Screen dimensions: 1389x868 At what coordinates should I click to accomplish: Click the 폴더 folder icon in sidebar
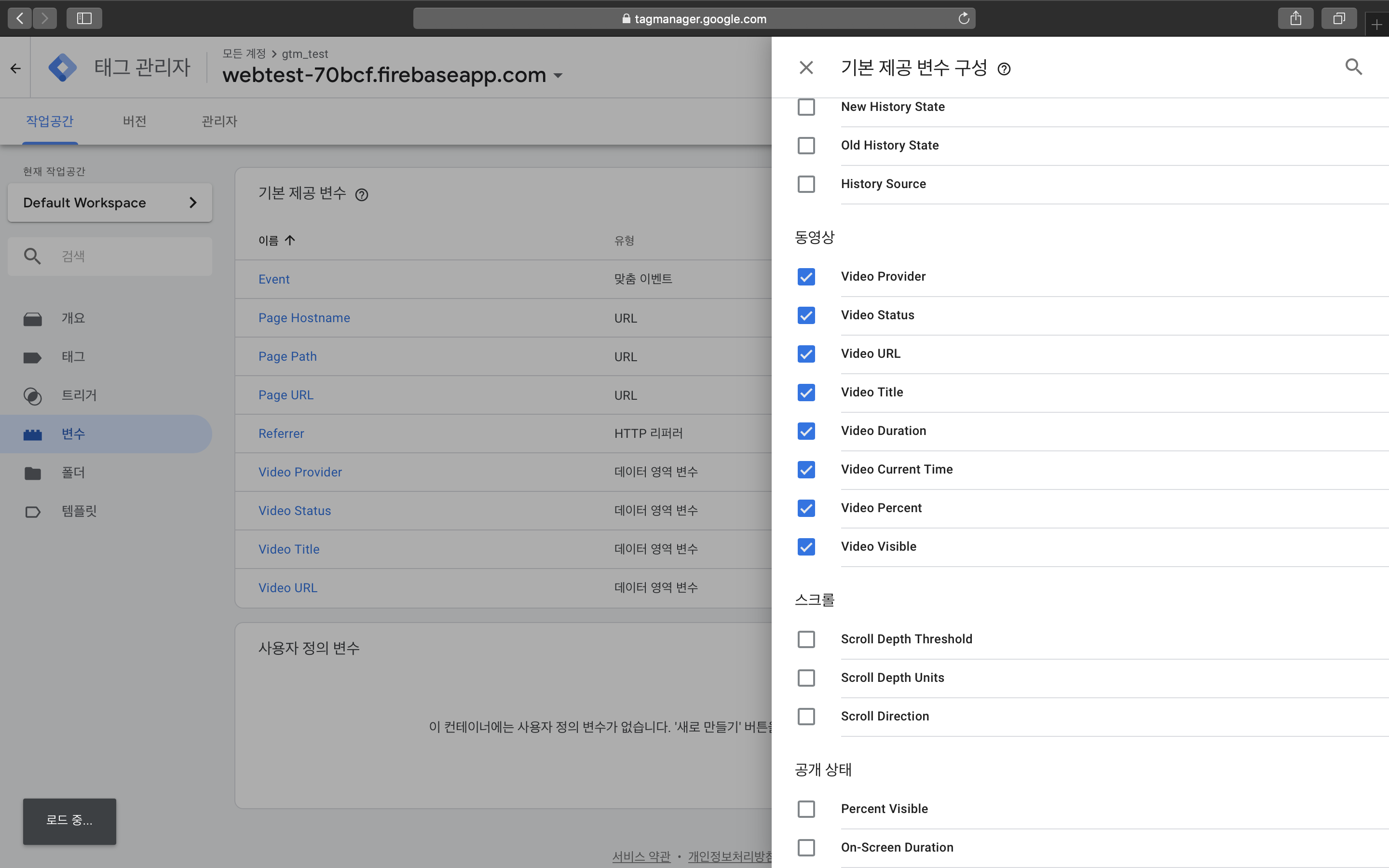coord(33,473)
